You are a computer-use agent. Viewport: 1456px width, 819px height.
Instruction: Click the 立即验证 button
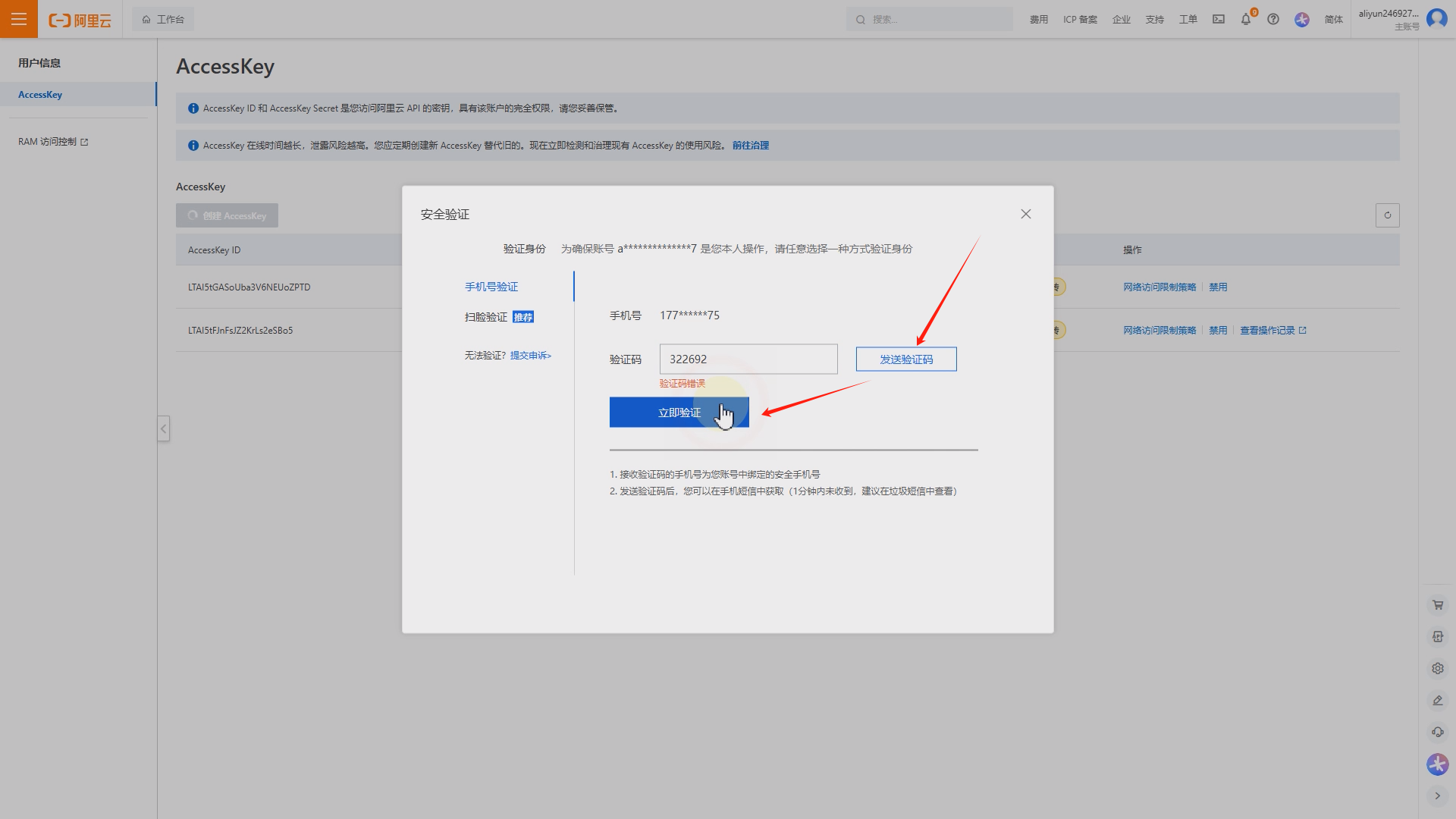(x=679, y=413)
